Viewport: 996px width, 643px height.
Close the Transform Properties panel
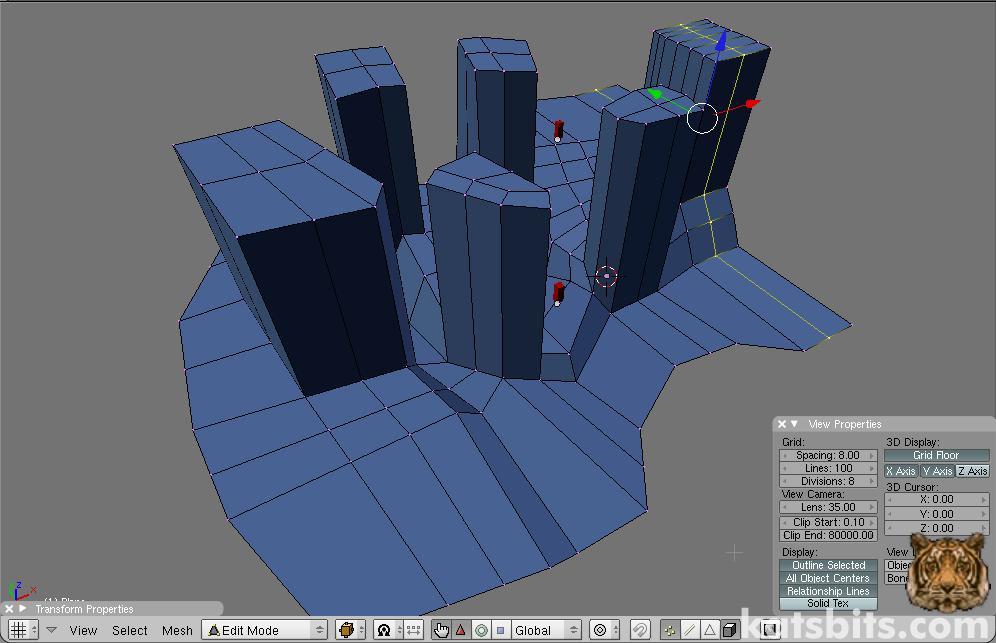[9, 609]
